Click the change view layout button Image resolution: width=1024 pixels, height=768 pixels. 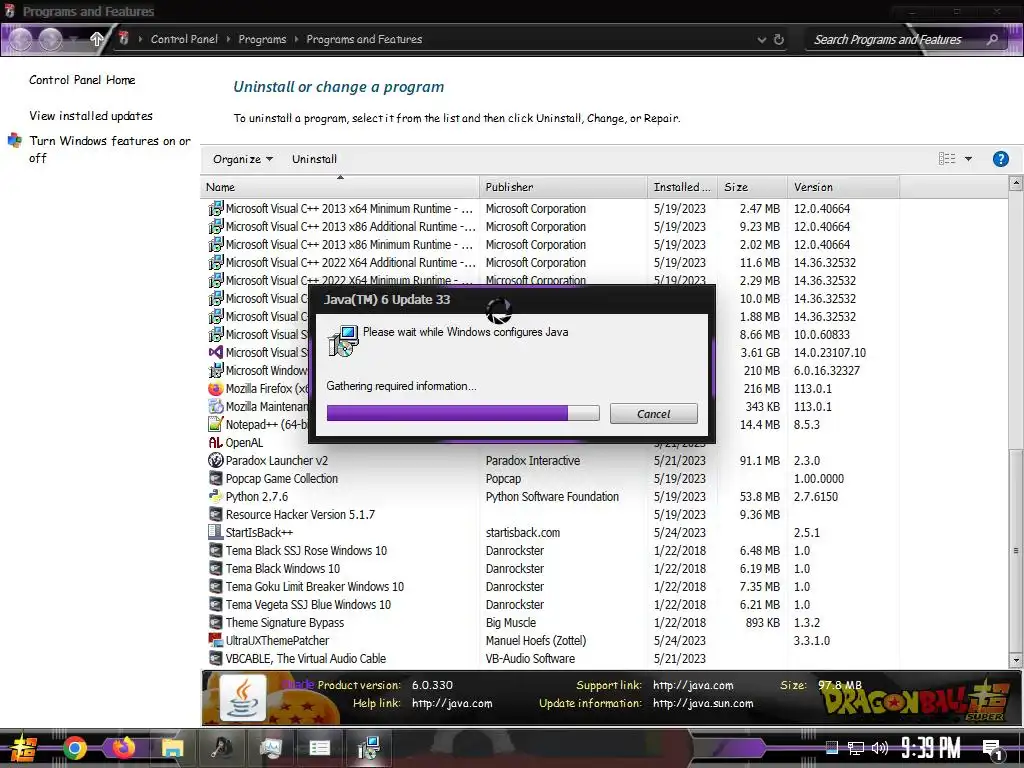pyautogui.click(x=947, y=159)
